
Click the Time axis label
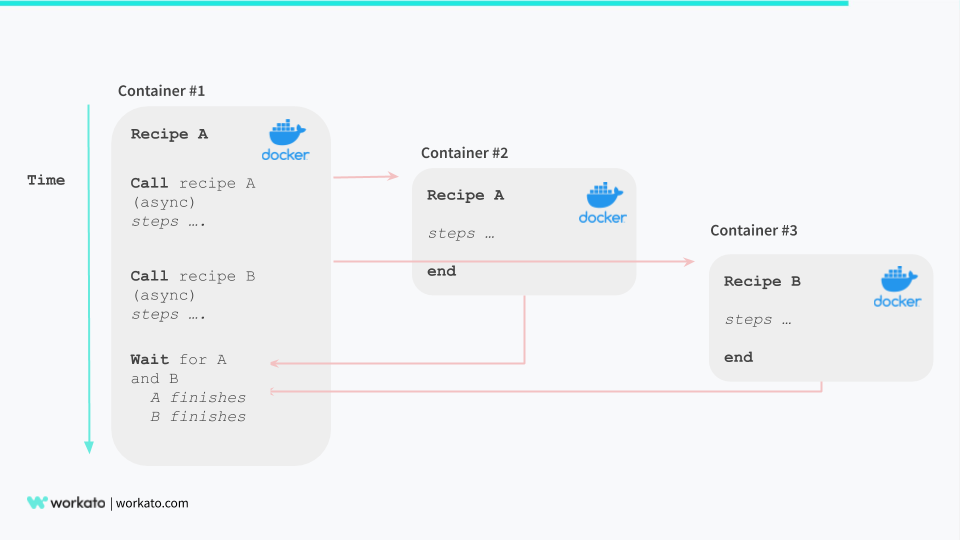(x=46, y=180)
